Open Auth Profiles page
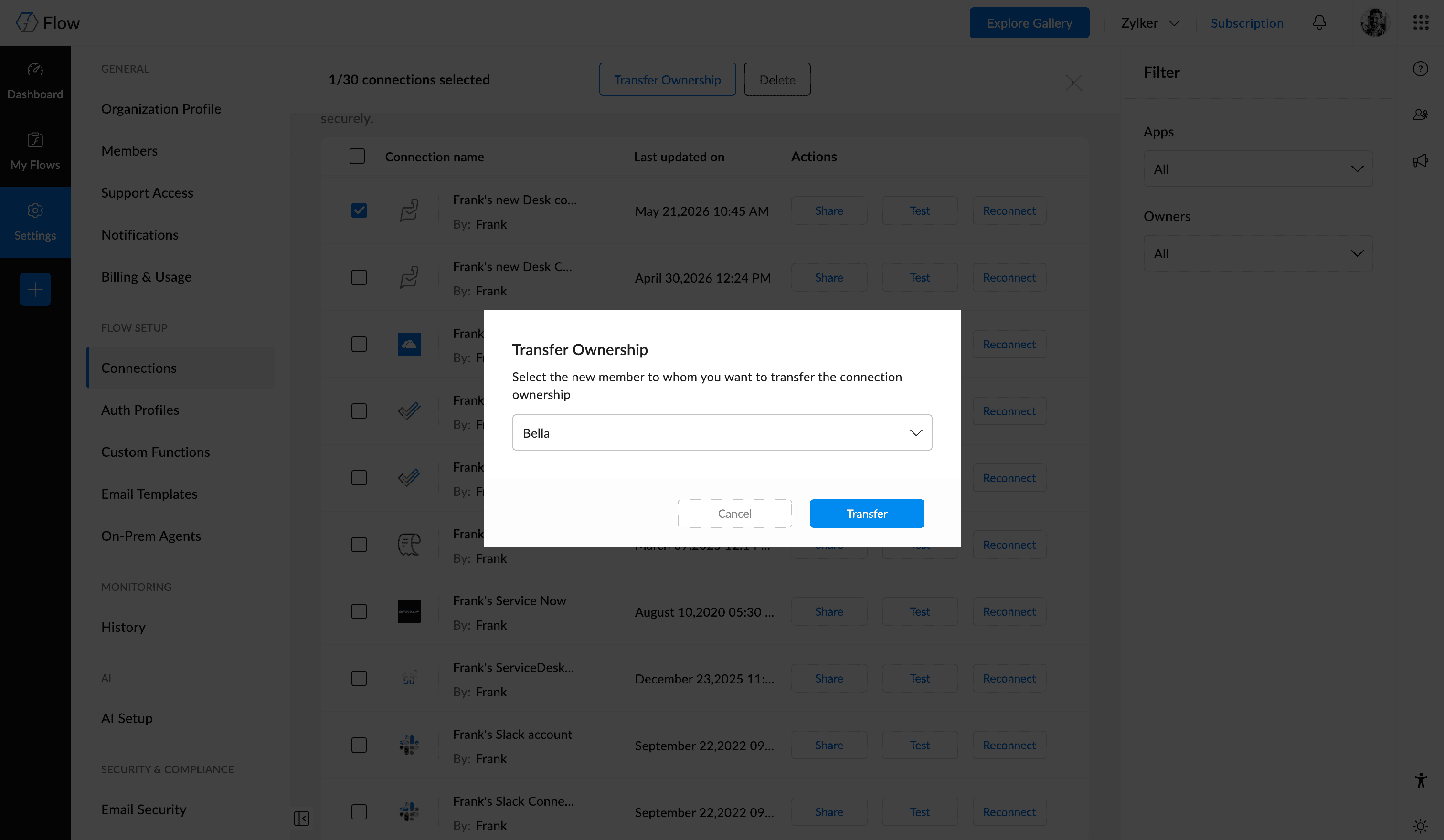The width and height of the screenshot is (1444, 840). [140, 410]
